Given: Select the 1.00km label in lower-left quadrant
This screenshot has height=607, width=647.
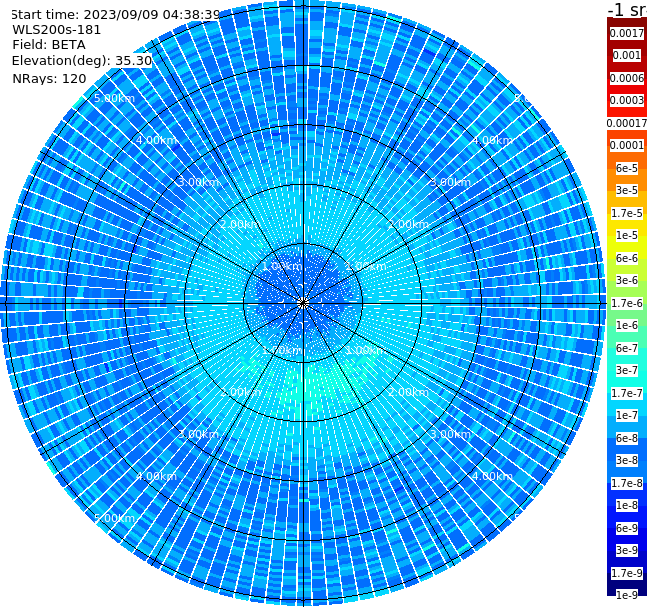Looking at the screenshot, I should click(x=283, y=350).
